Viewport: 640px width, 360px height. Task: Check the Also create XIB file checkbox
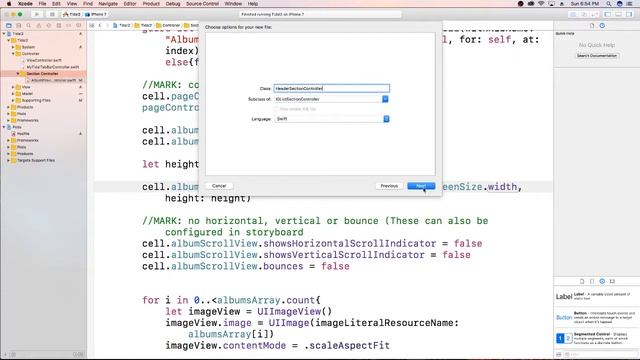pos(276,109)
